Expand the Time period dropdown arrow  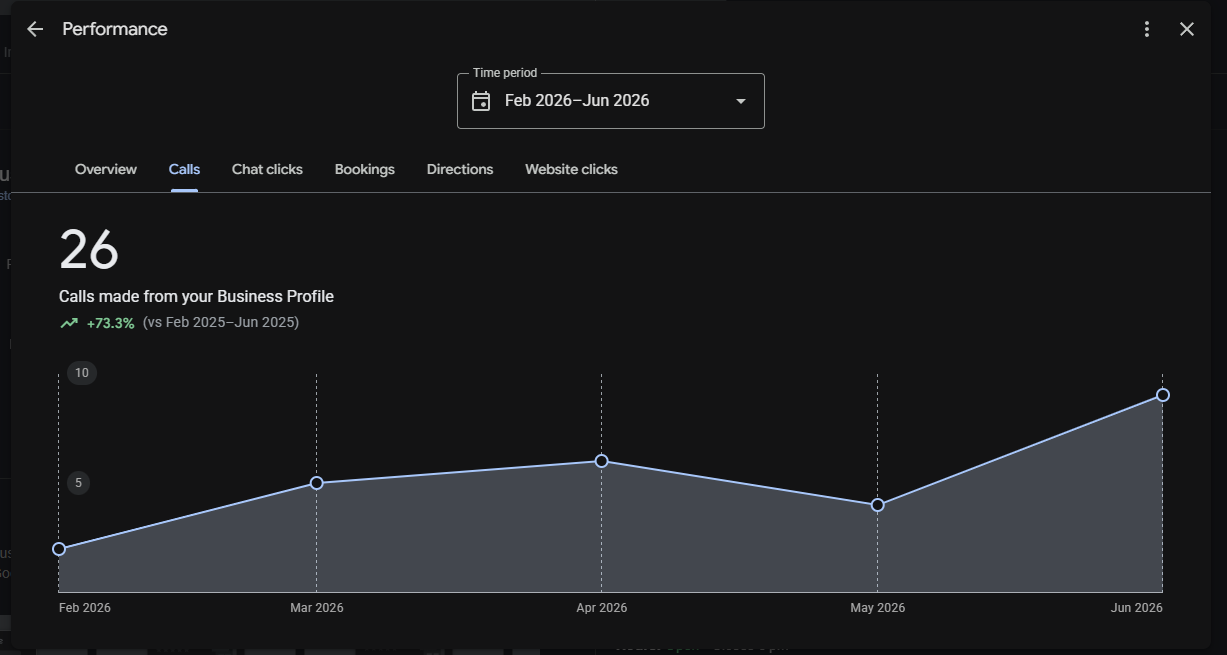pyautogui.click(x=741, y=101)
